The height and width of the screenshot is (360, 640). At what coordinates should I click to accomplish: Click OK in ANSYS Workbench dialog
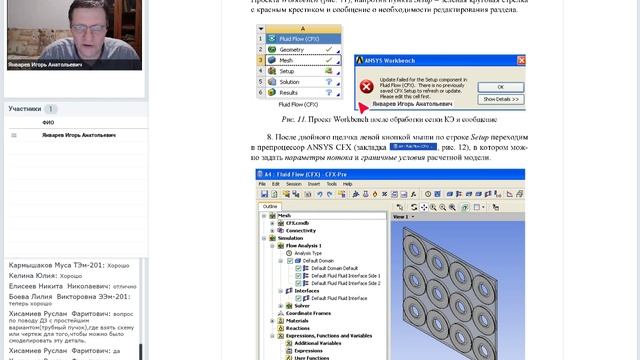[x=501, y=87]
